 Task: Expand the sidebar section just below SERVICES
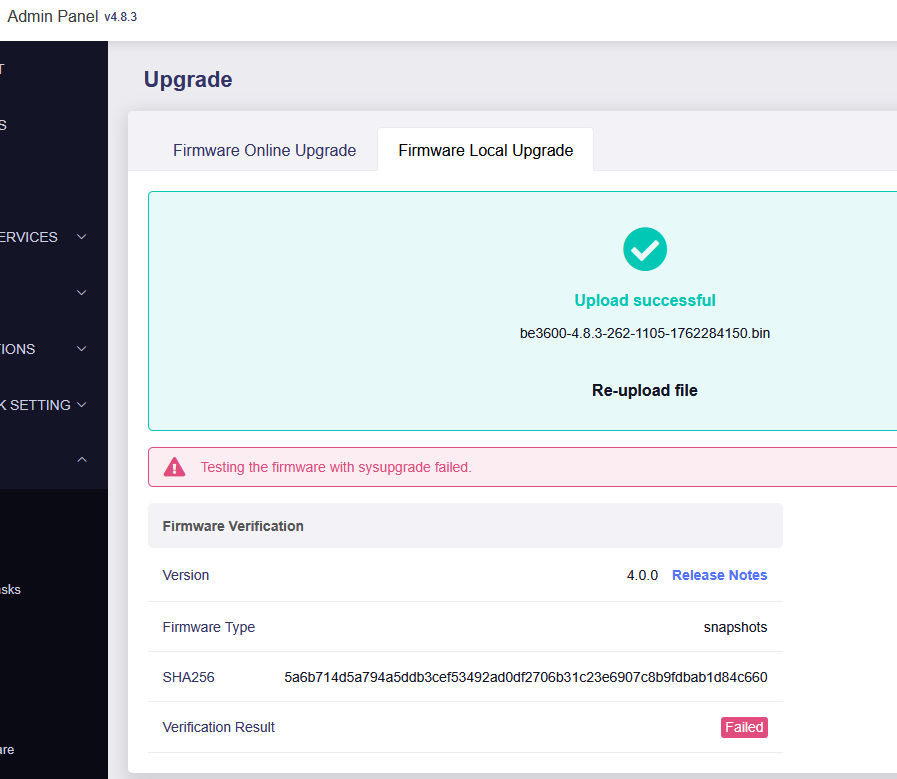[x=82, y=293]
